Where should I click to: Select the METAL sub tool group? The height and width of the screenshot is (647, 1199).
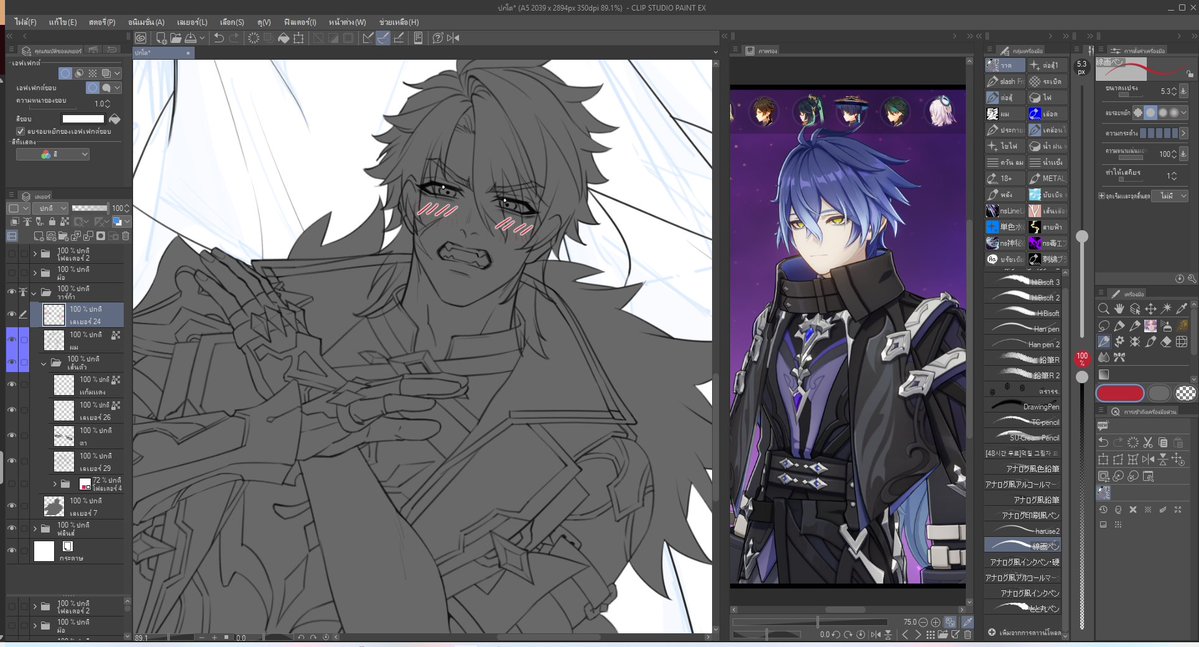[1047, 178]
